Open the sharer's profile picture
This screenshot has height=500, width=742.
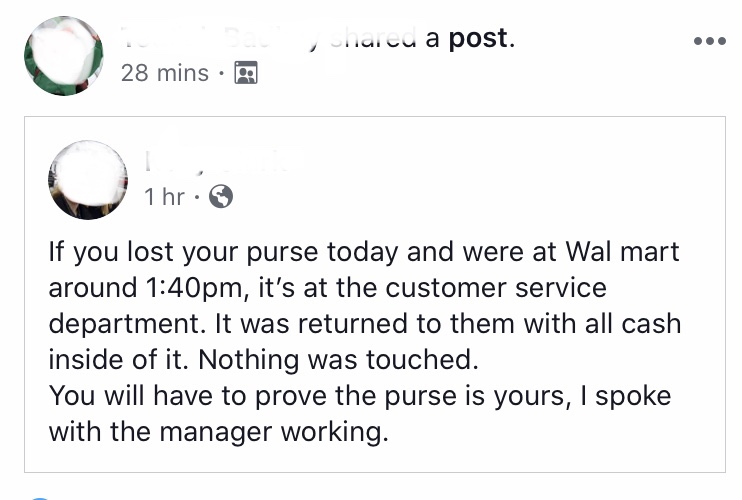64,55
